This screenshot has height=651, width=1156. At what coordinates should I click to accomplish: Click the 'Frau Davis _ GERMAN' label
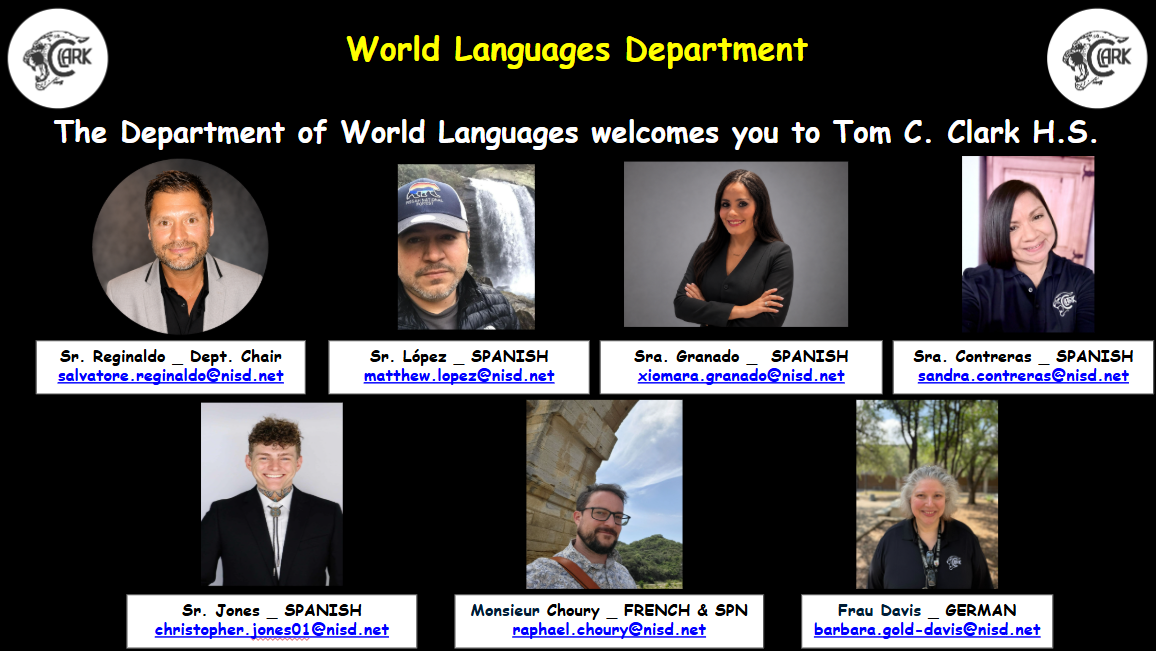tap(927, 610)
